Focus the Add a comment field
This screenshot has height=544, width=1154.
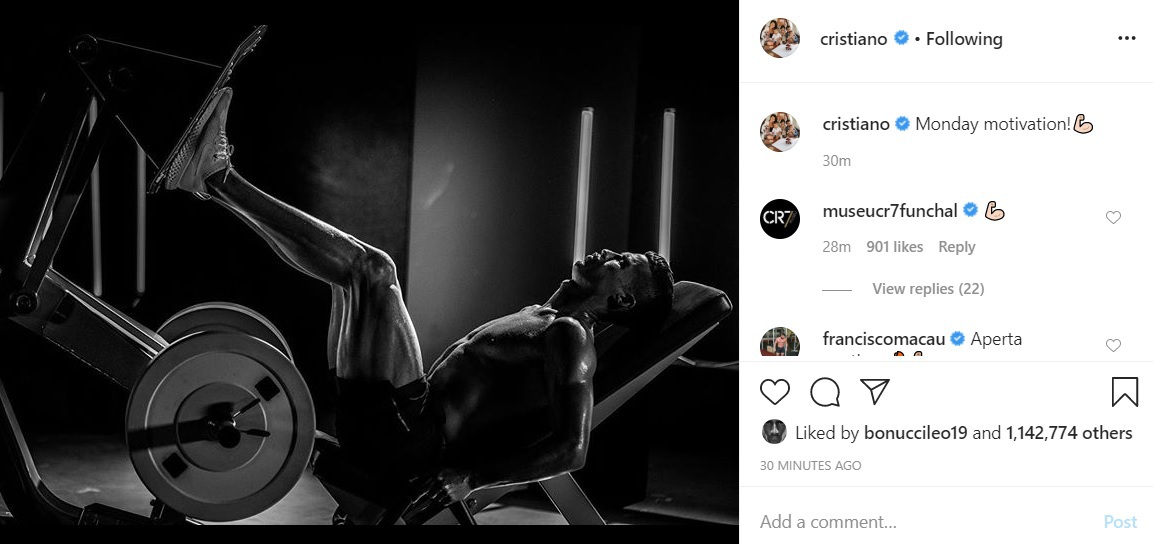(x=927, y=522)
